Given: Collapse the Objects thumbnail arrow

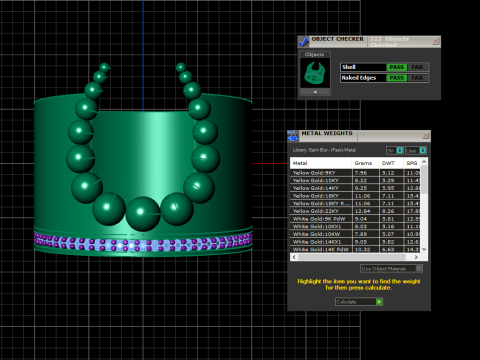Looking at the screenshot, I should pyautogui.click(x=315, y=92).
